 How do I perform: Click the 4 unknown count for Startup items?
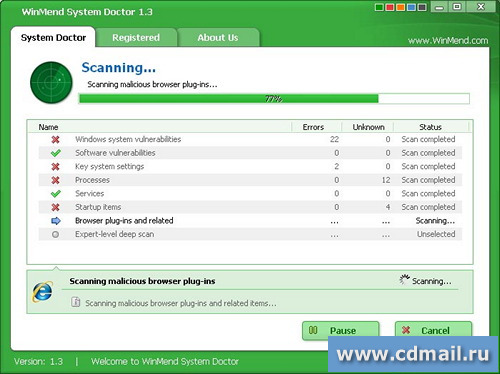point(388,207)
